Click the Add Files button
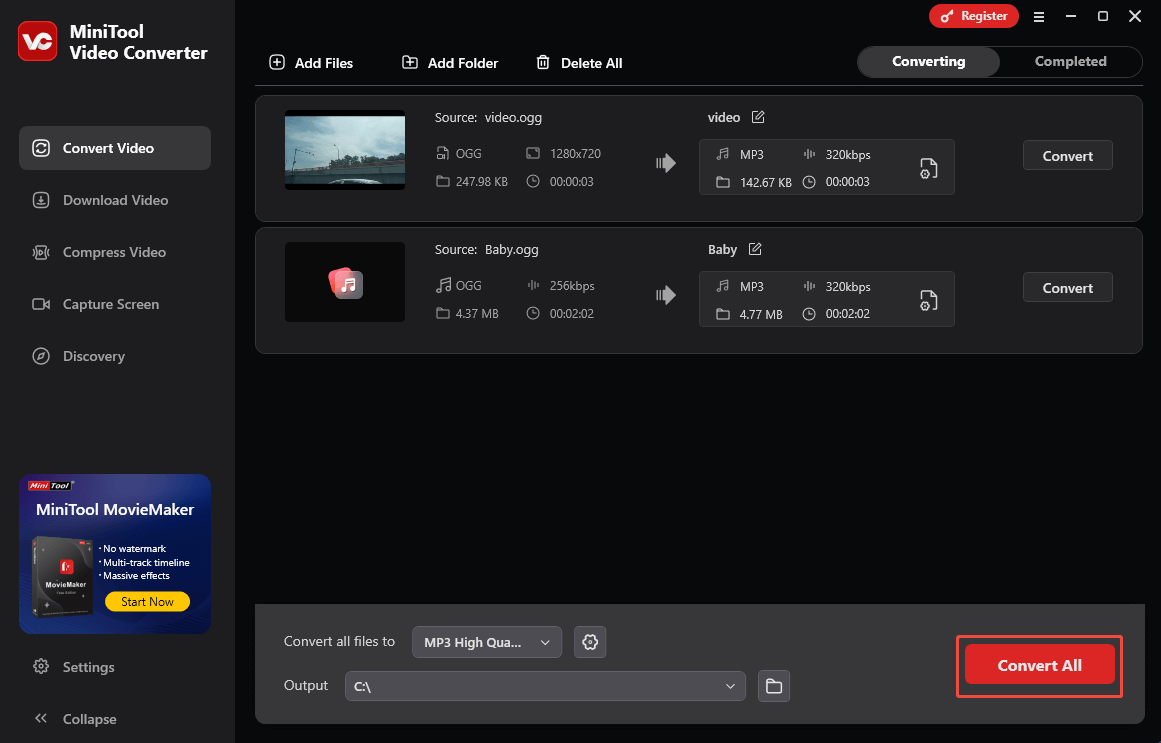This screenshot has height=743, width=1161. point(311,63)
